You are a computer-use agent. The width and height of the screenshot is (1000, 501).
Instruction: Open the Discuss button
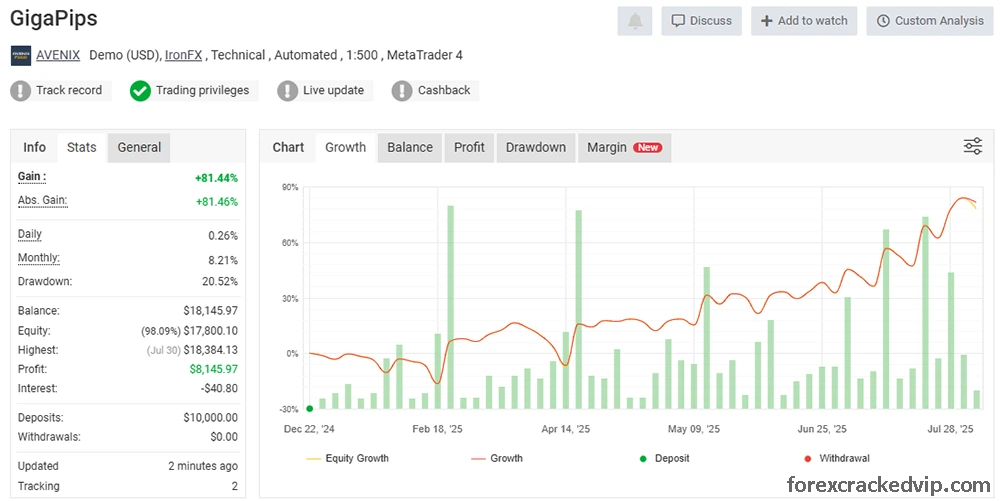702,21
